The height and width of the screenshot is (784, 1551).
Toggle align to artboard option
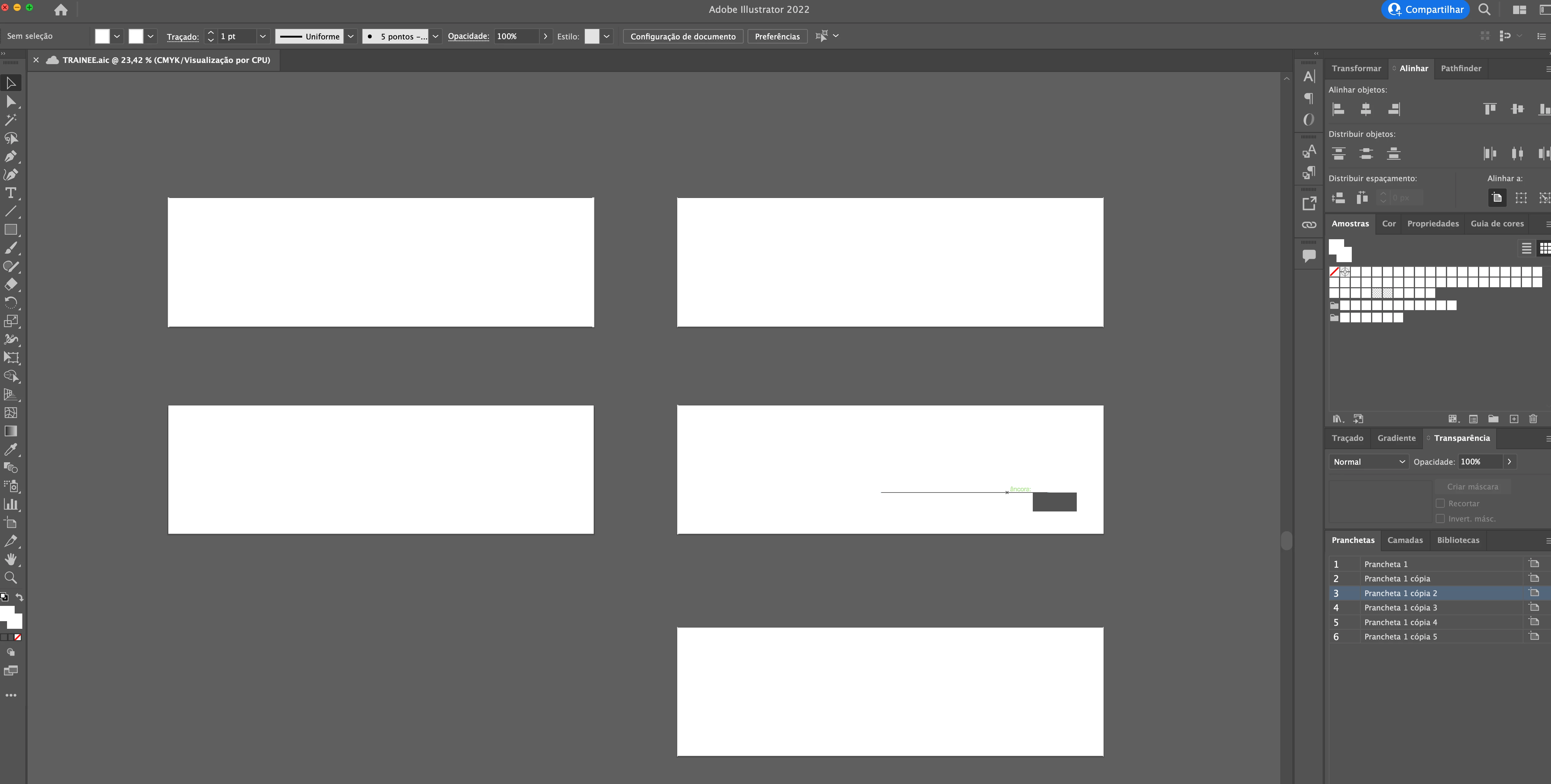(1497, 197)
